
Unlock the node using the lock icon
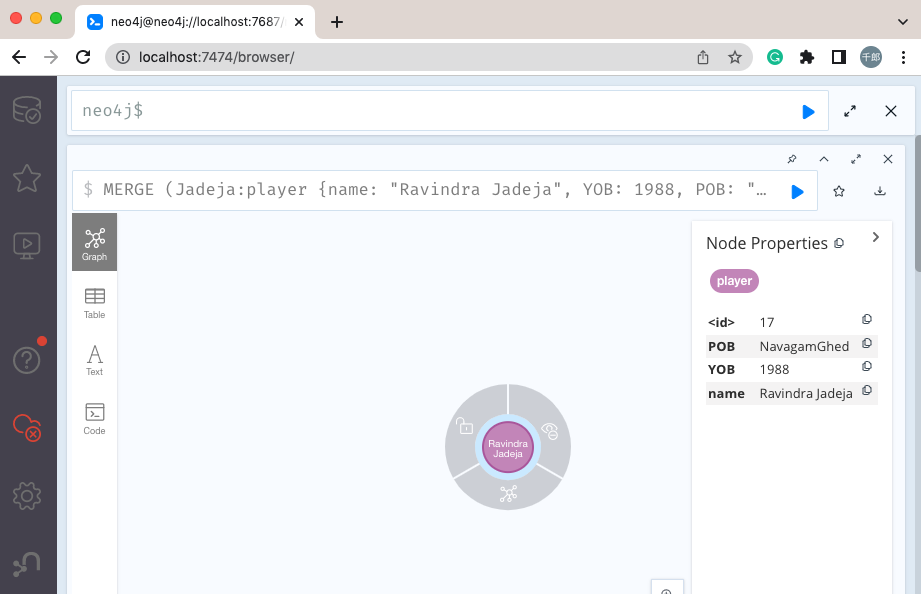[x=465, y=425]
